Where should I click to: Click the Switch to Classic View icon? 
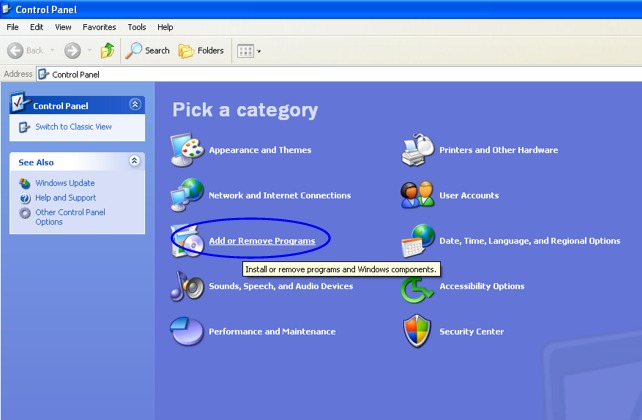click(24, 127)
